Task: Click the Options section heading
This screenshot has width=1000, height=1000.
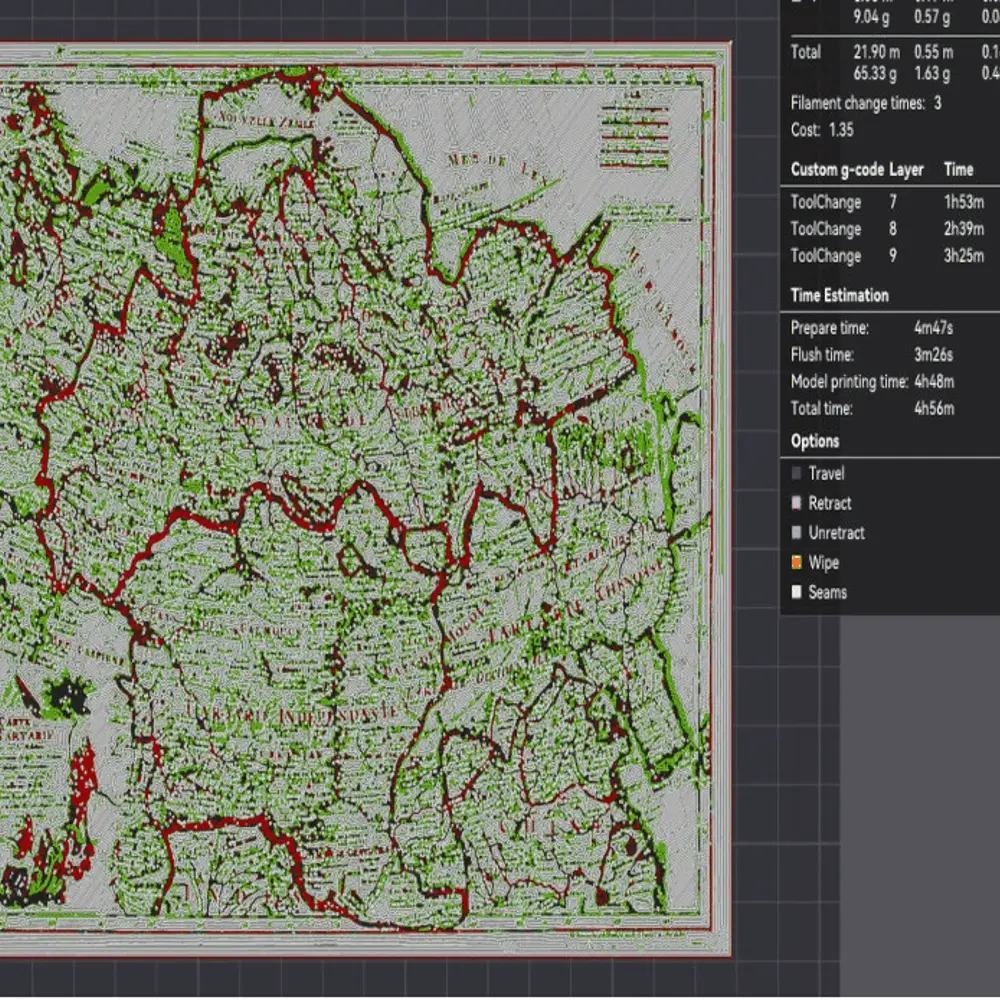Action: pos(815,441)
